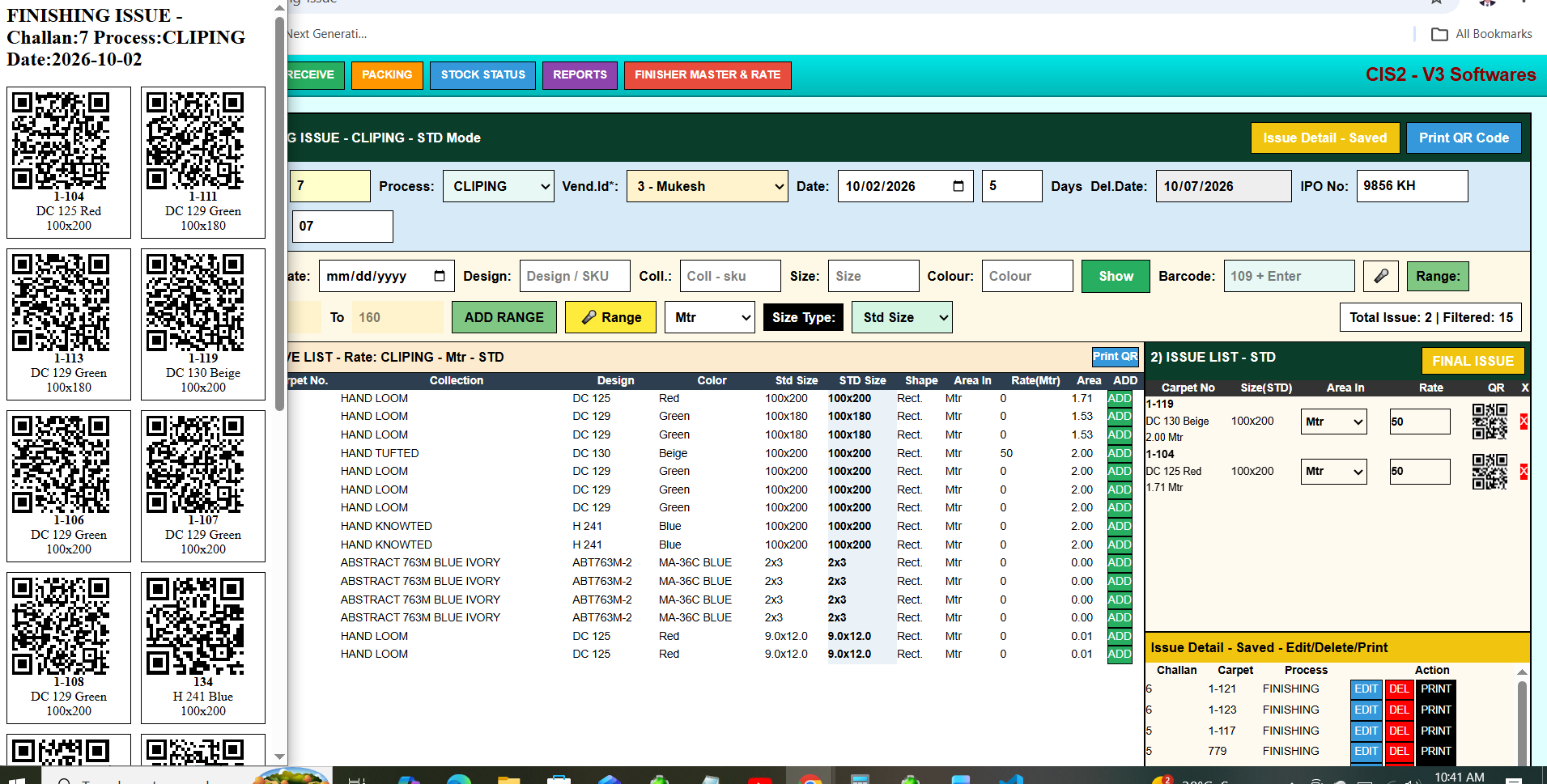Open the STOCK STATUS tab

coord(483,74)
